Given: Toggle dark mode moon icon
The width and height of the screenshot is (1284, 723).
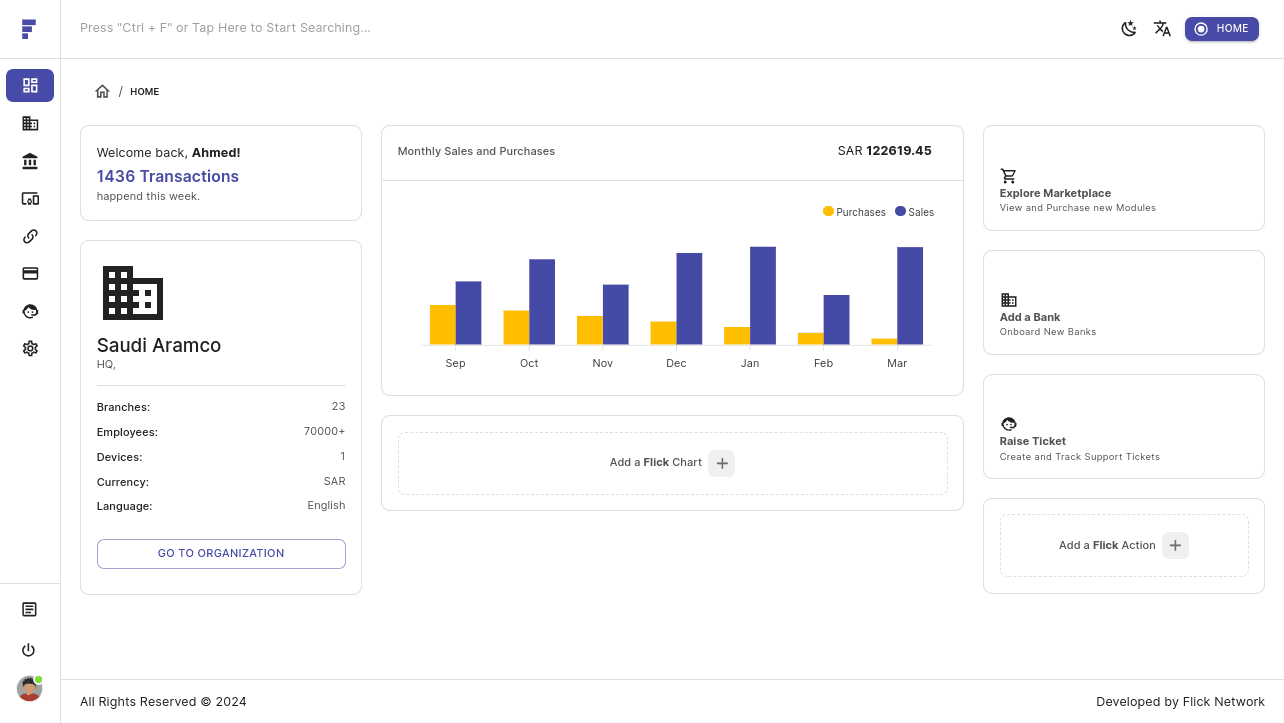Looking at the screenshot, I should click(1129, 29).
